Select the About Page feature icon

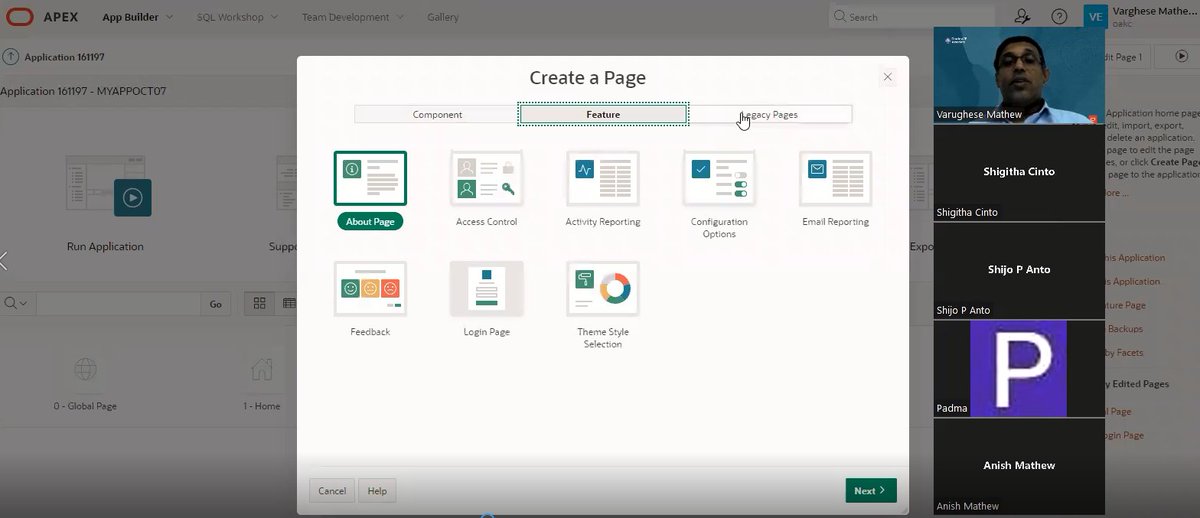pos(370,179)
